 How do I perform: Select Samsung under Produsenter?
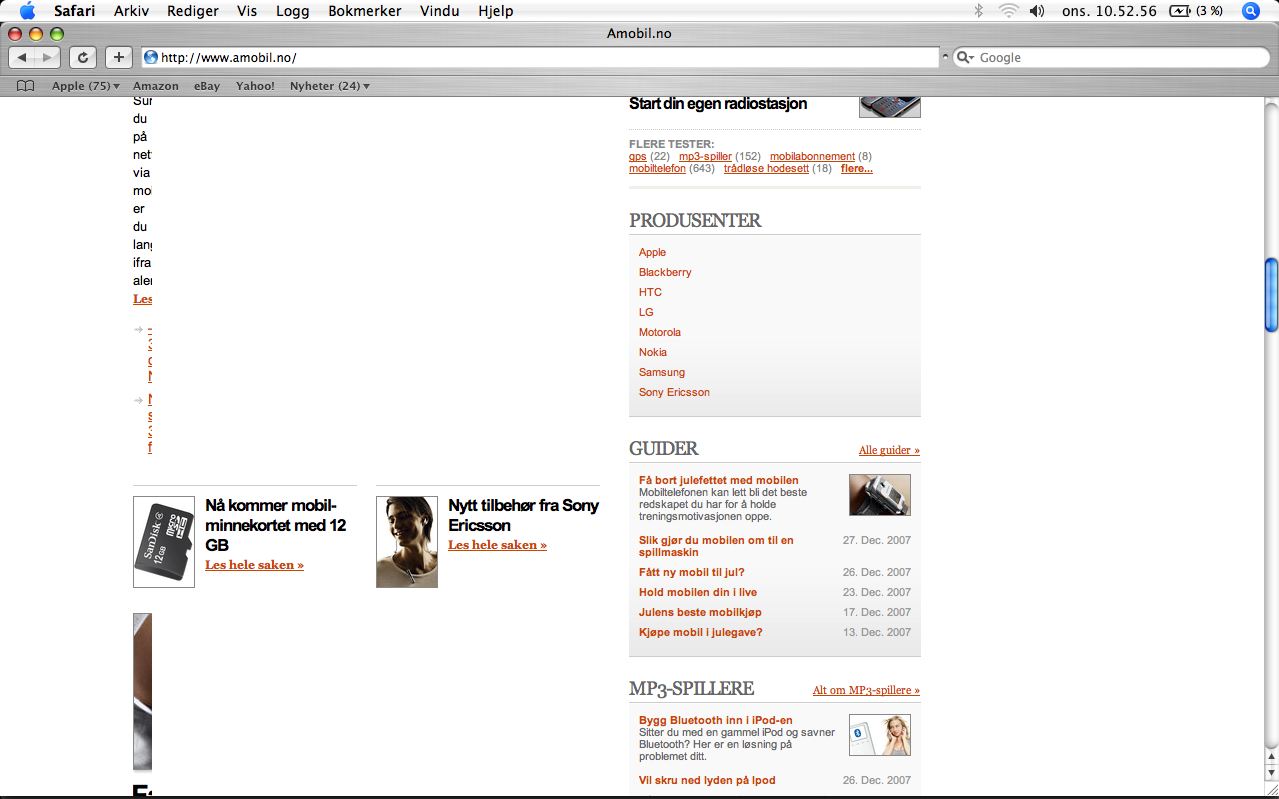(662, 372)
